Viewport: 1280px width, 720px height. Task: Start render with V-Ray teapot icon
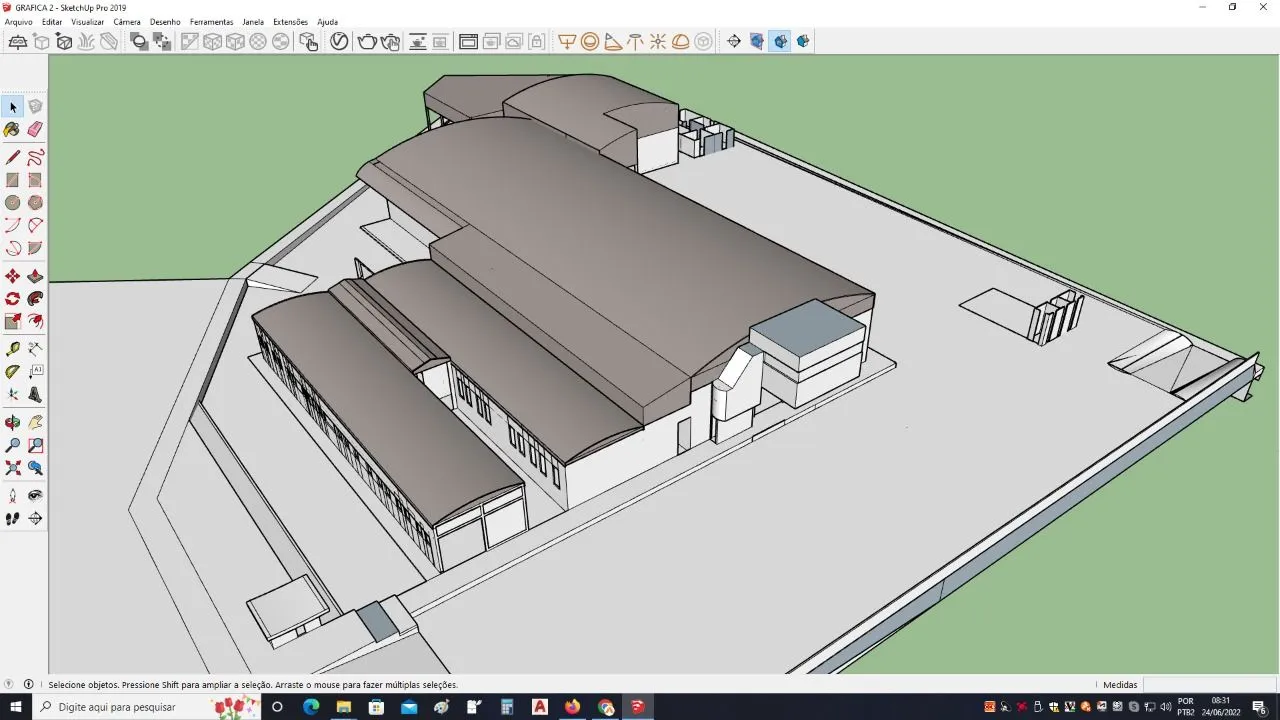point(367,42)
